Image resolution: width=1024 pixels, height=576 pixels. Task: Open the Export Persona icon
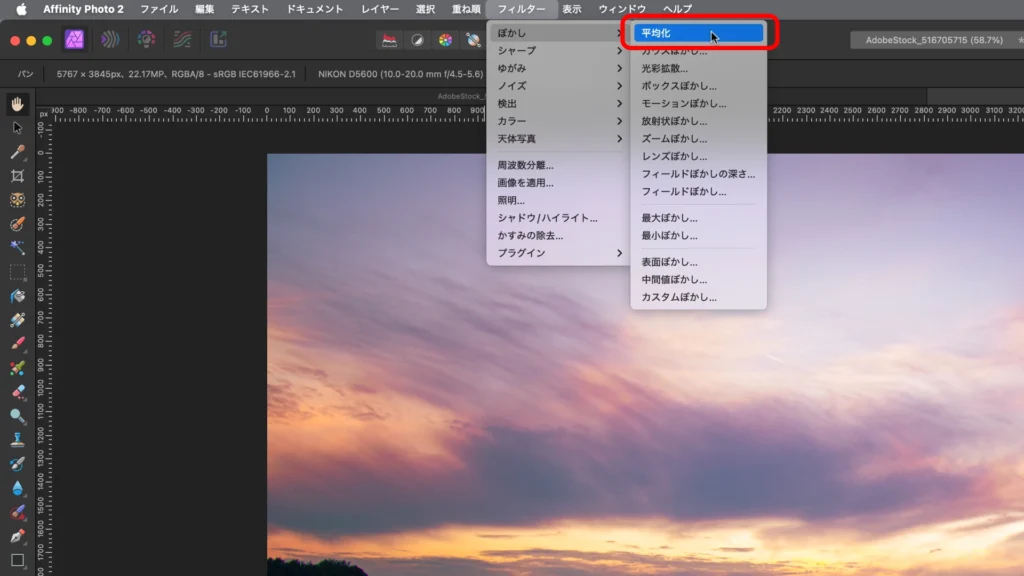217,40
